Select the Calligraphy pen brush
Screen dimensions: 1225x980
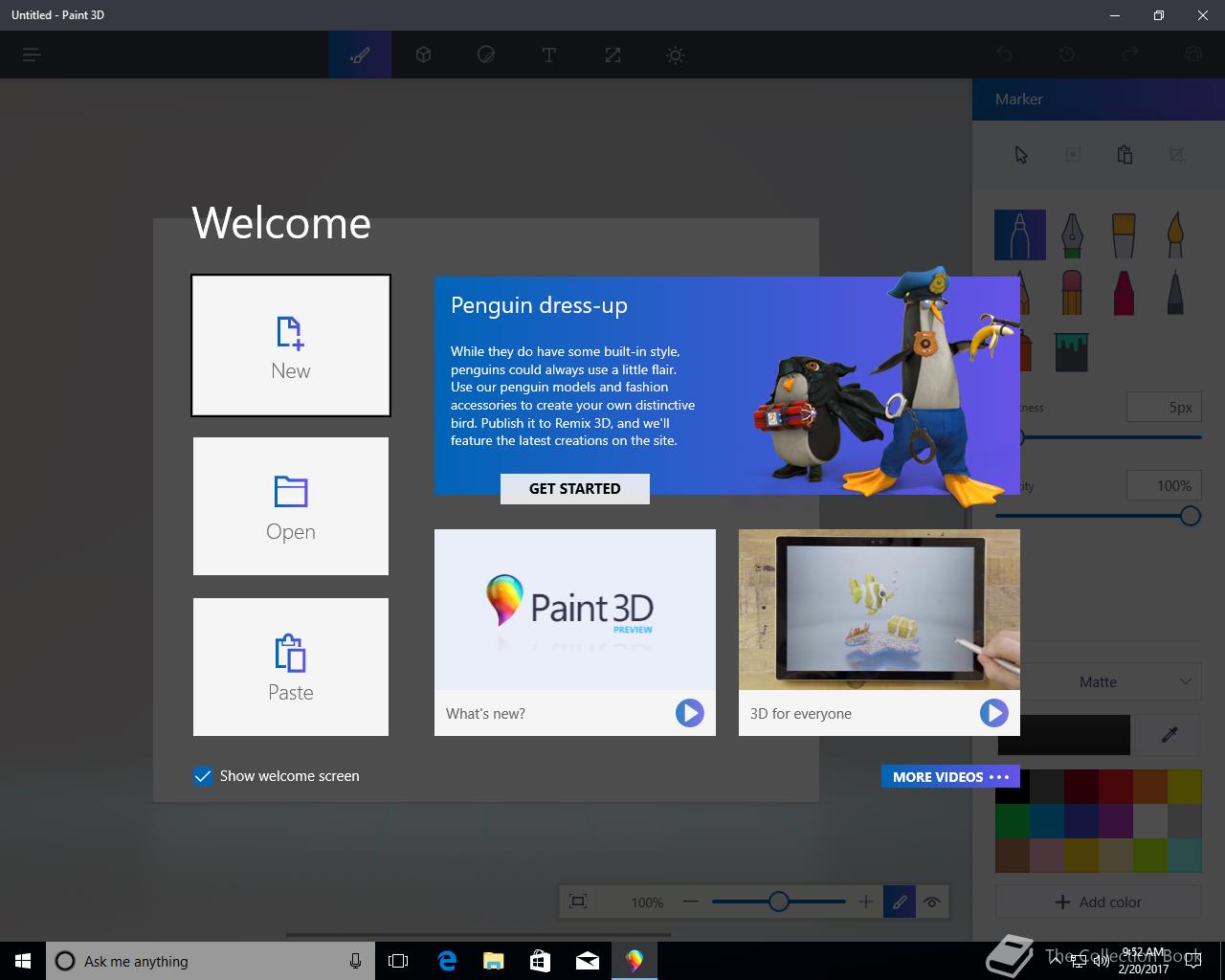click(1072, 234)
